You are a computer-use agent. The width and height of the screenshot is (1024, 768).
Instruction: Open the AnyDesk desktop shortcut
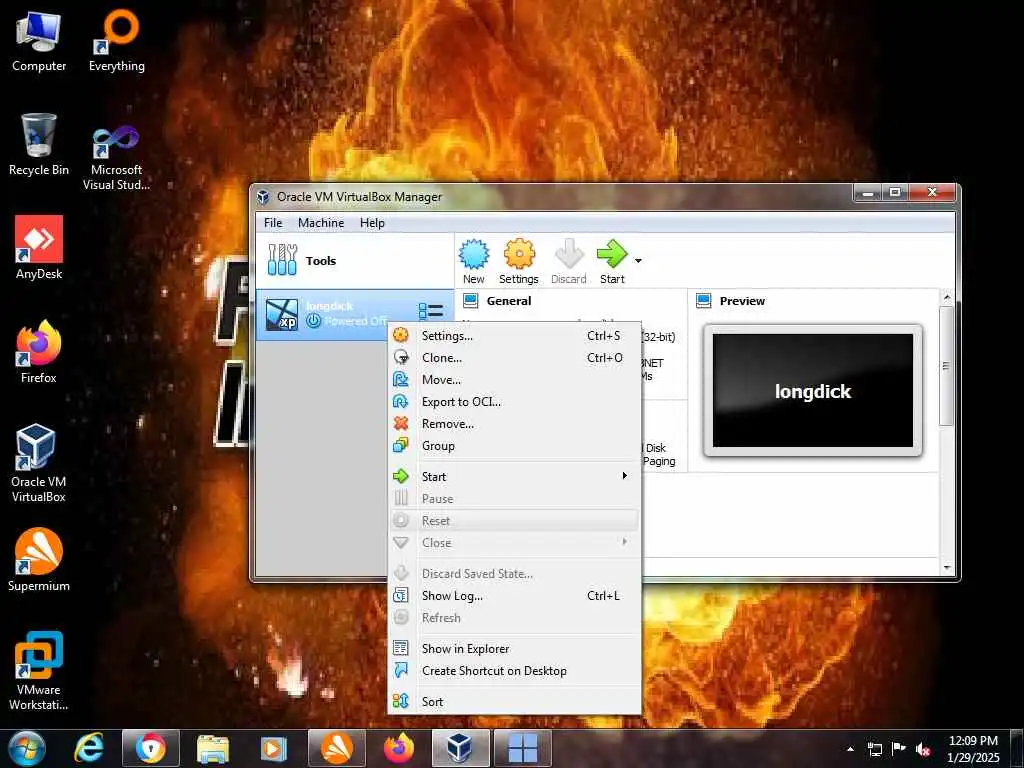(39, 248)
